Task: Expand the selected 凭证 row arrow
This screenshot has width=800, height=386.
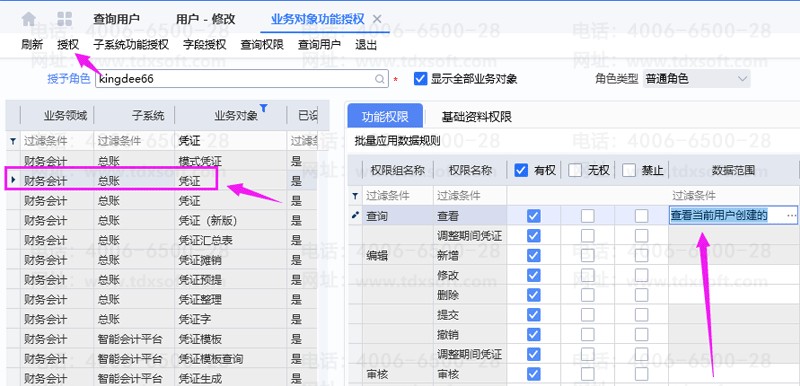Action: 13,179
